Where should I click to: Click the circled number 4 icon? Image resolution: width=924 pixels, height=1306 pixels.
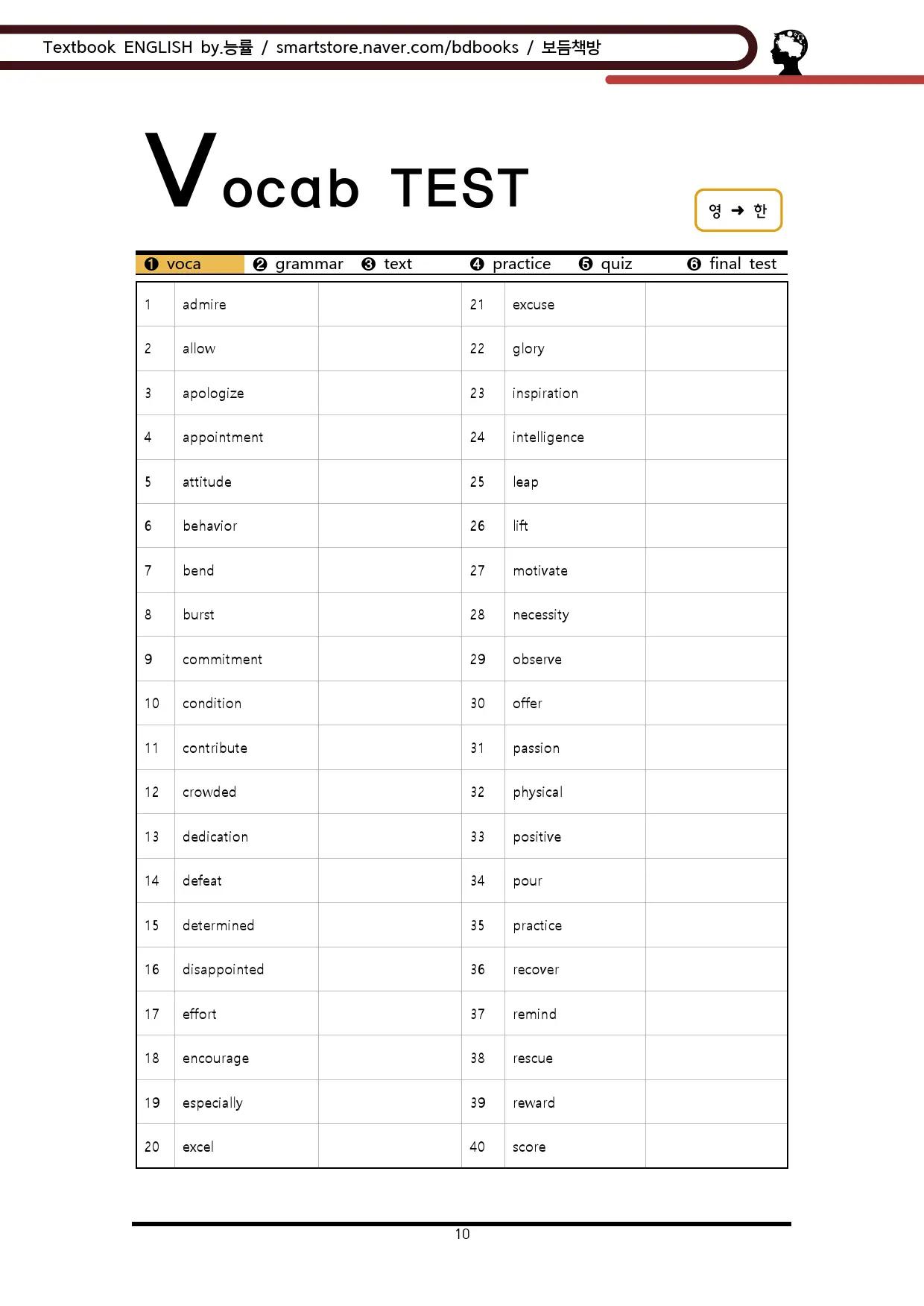pyautogui.click(x=478, y=264)
